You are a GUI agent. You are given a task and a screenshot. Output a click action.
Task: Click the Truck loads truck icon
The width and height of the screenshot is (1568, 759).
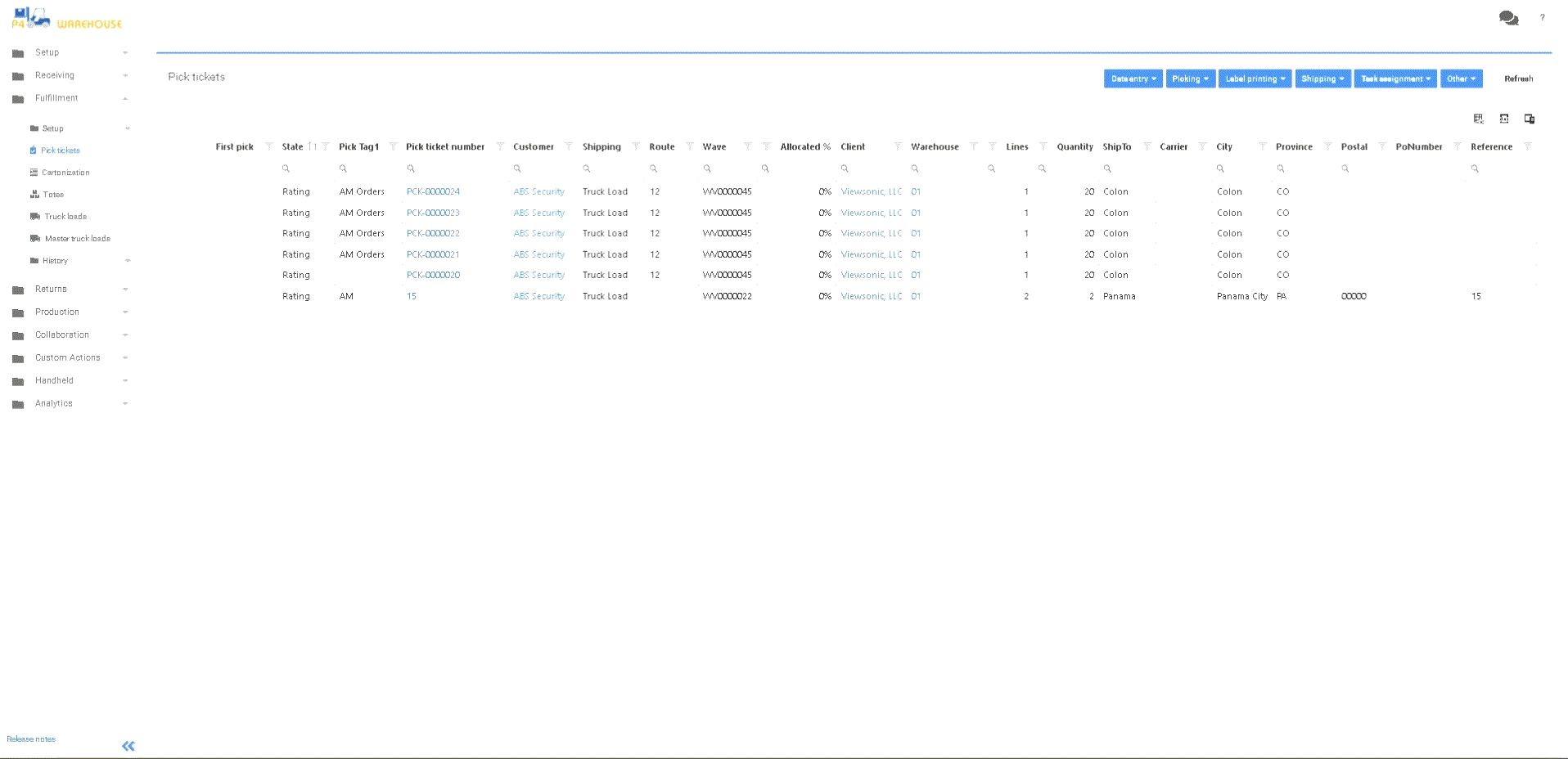point(35,217)
